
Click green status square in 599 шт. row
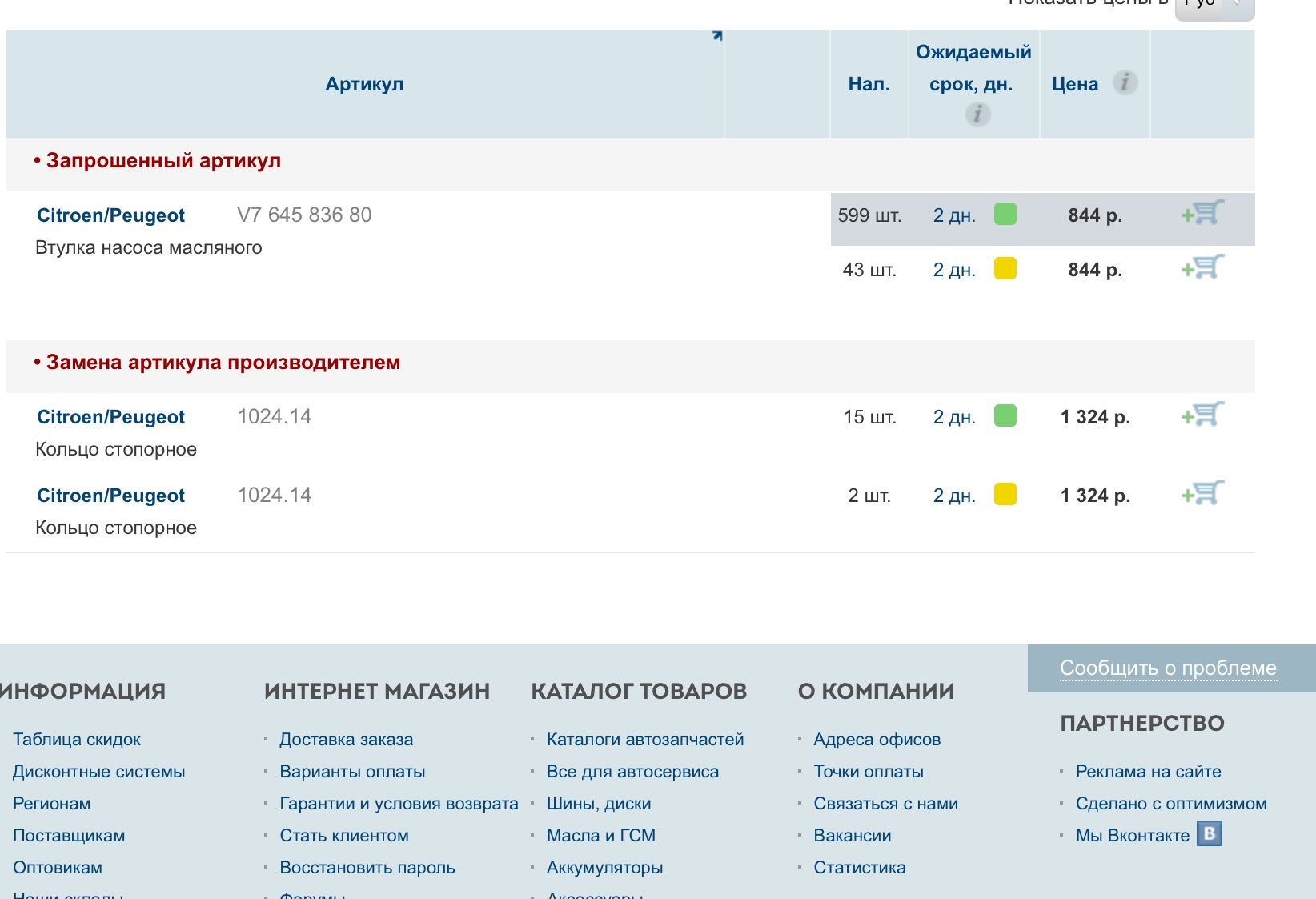click(x=1005, y=214)
